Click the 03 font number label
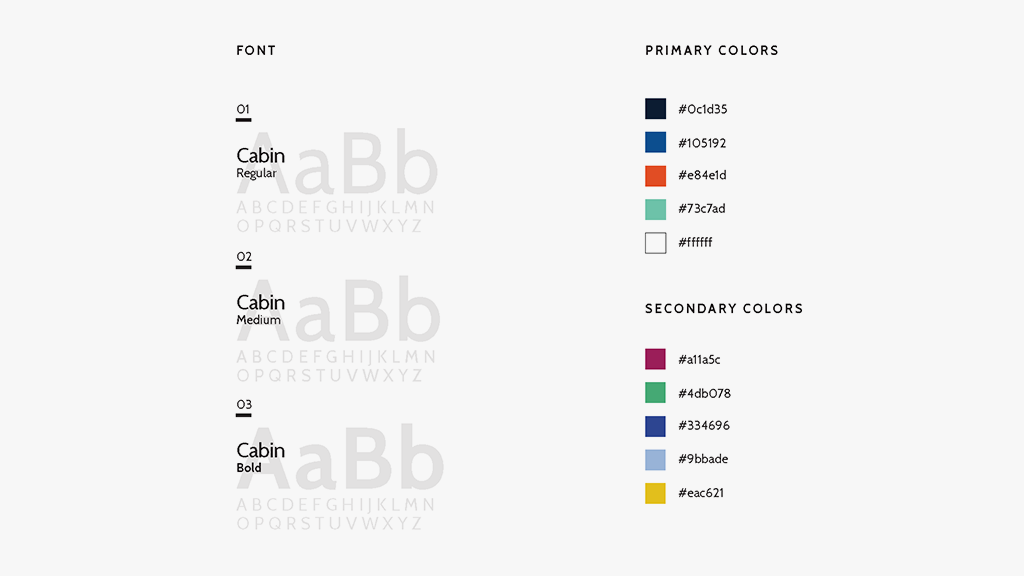1024x576 pixels. pos(244,405)
